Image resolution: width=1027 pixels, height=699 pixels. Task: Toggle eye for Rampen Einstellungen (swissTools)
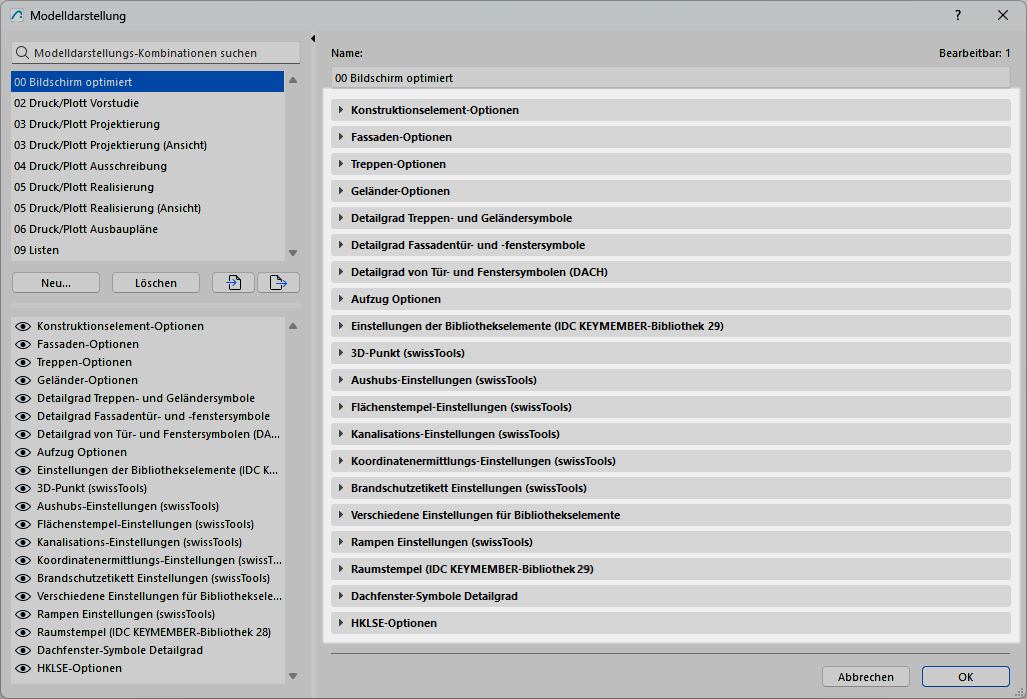coord(23,614)
